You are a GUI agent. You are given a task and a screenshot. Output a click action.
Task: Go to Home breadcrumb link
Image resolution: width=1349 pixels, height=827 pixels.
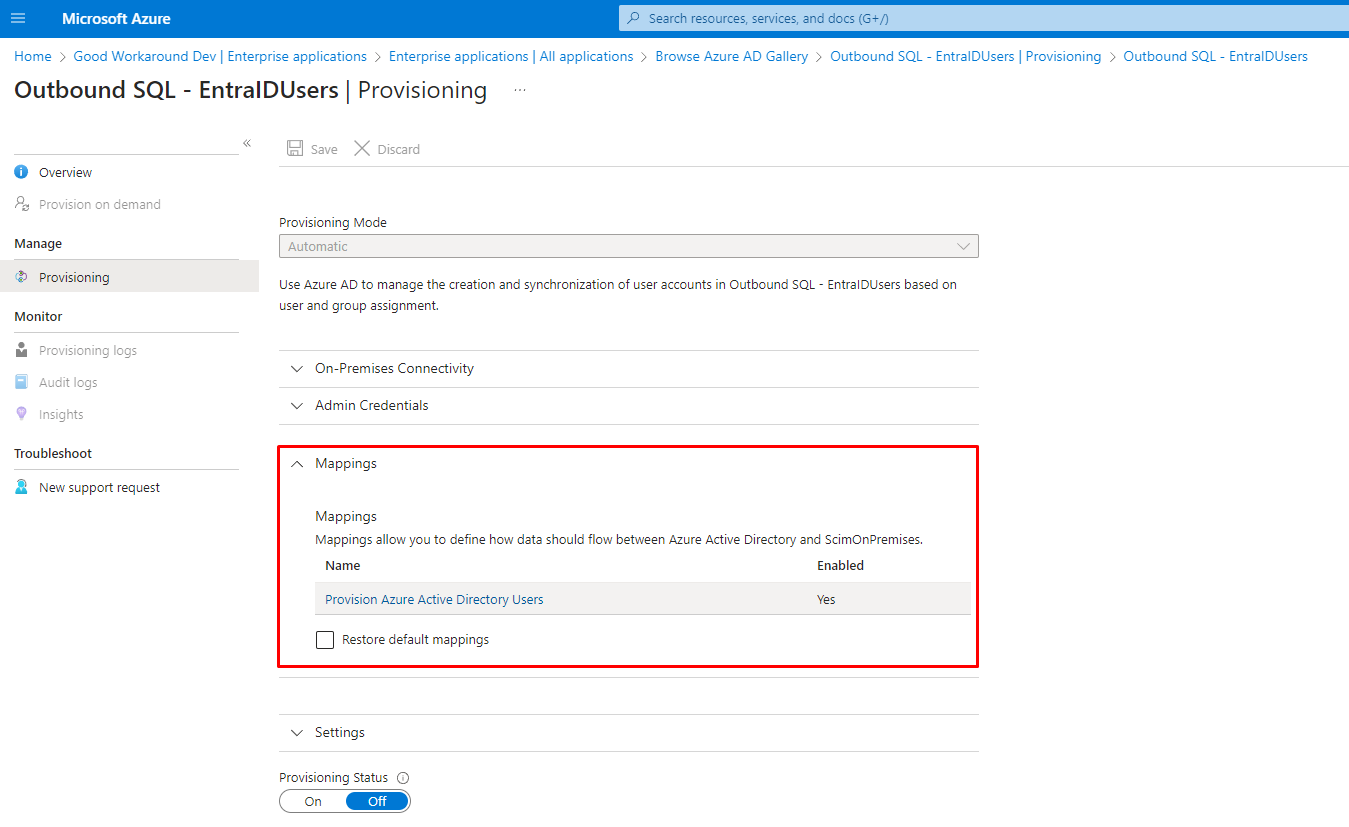[x=33, y=57]
